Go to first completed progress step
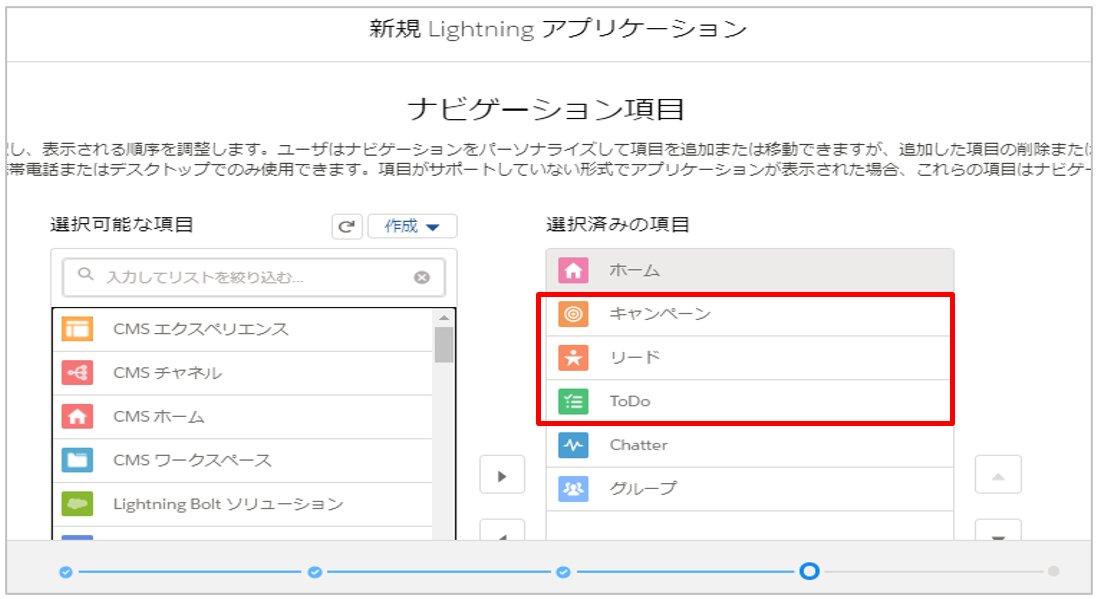The height and width of the screenshot is (599, 1099). pos(66,572)
